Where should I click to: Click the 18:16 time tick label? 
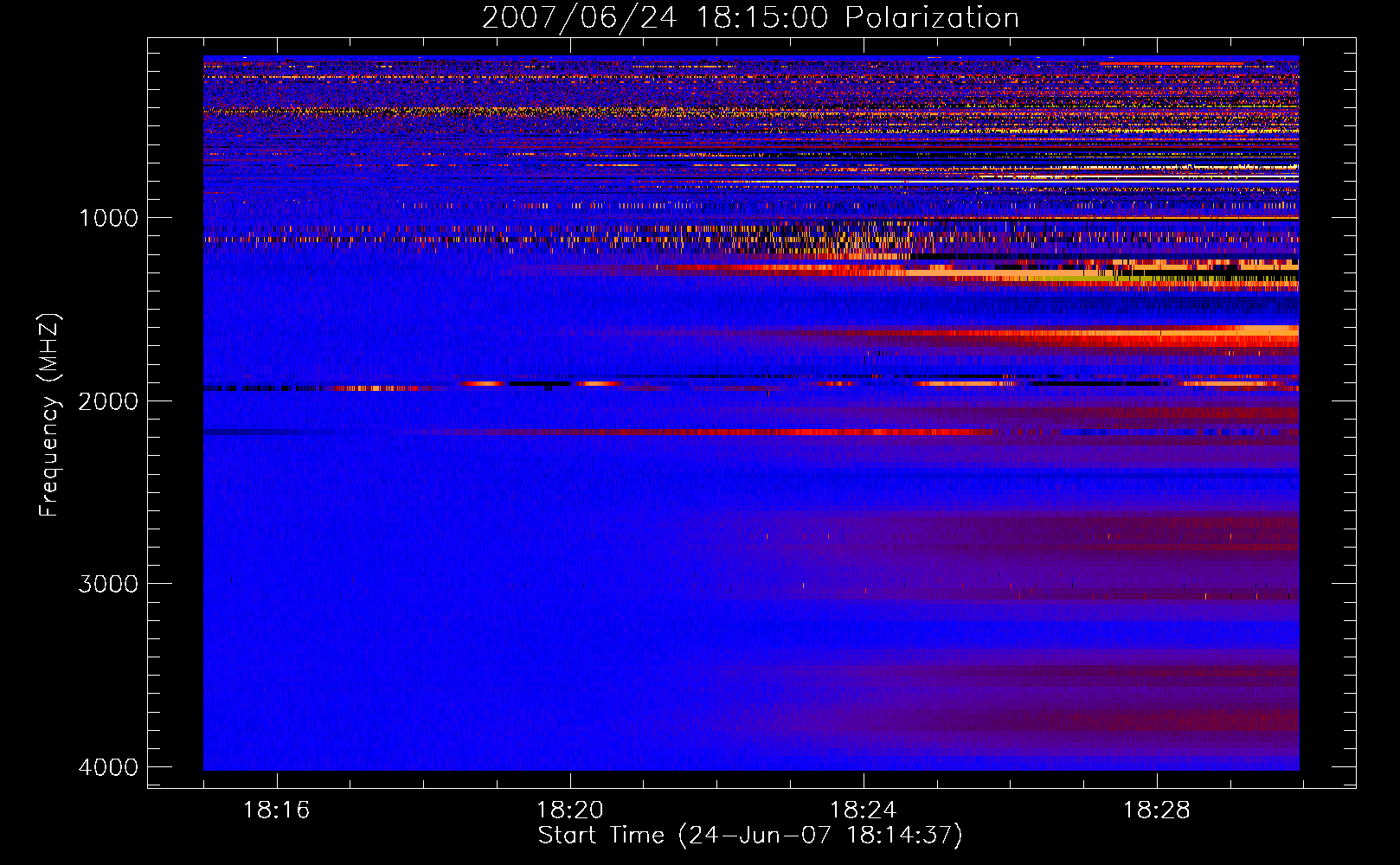[277, 810]
